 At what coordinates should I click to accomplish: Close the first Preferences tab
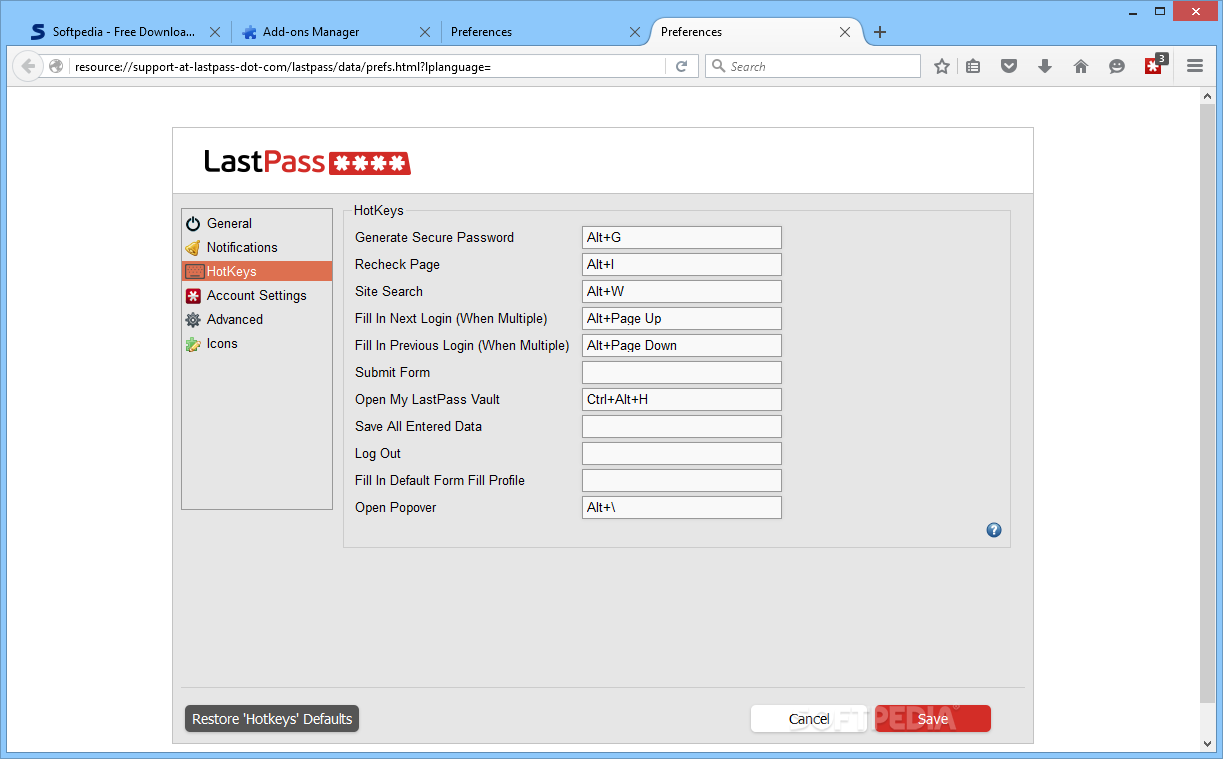[x=635, y=32]
